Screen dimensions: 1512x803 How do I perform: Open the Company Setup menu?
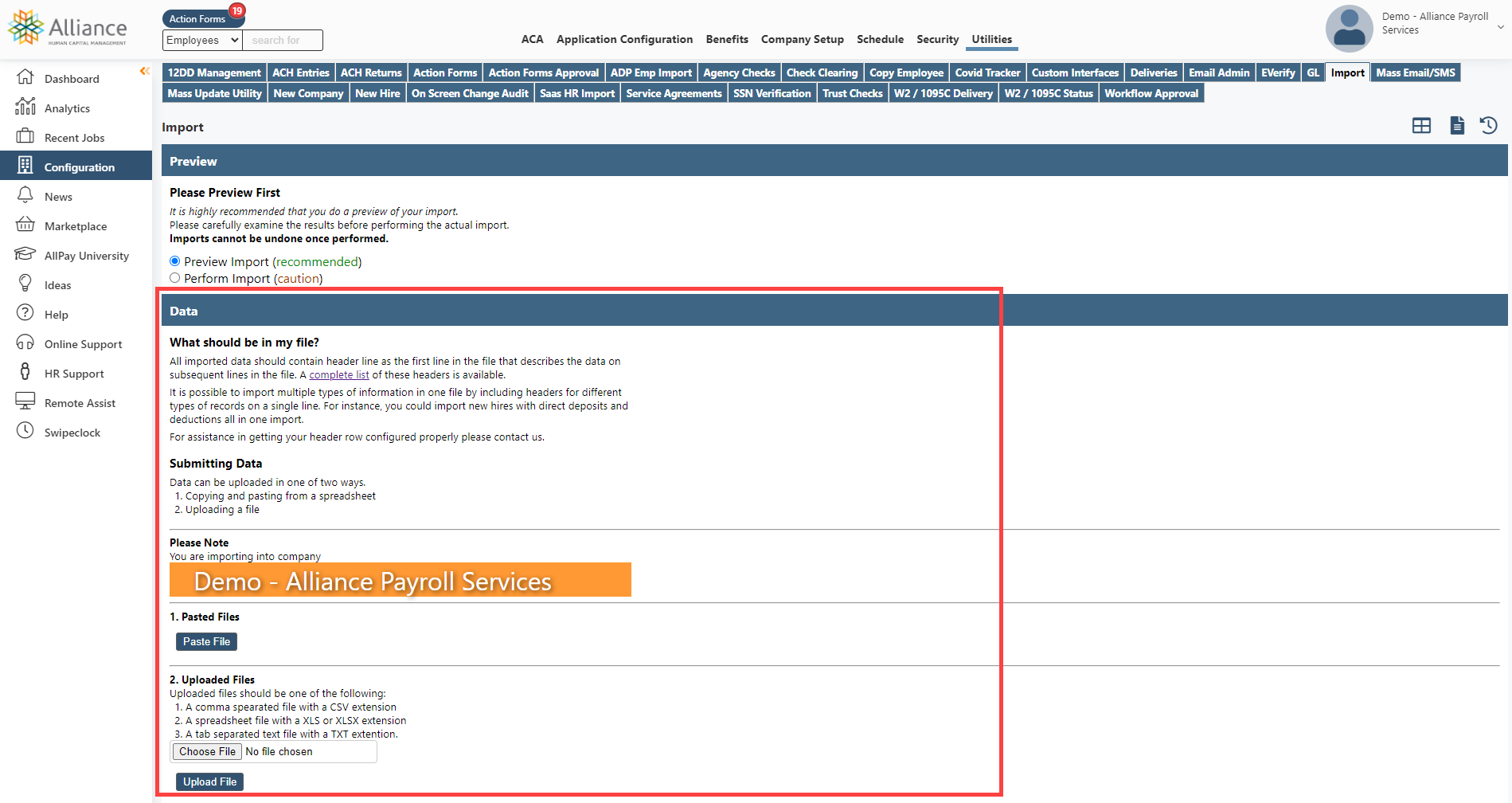pyautogui.click(x=803, y=39)
